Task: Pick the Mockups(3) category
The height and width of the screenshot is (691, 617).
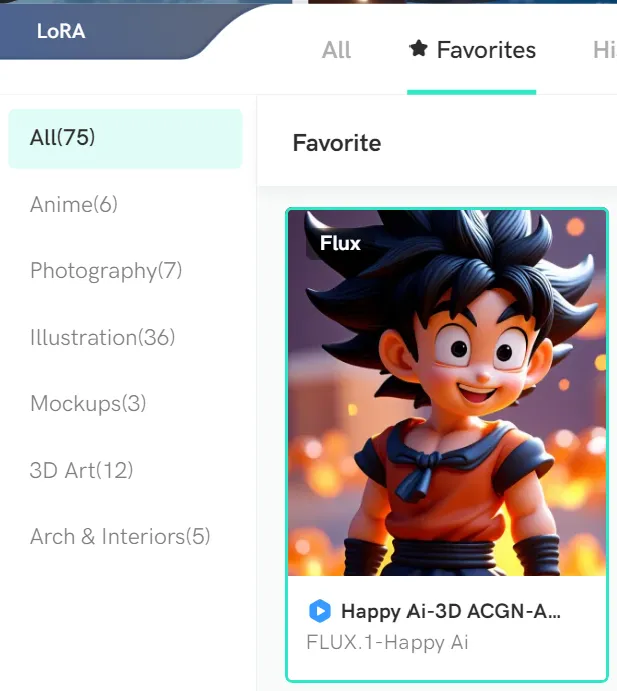Action: tap(88, 404)
